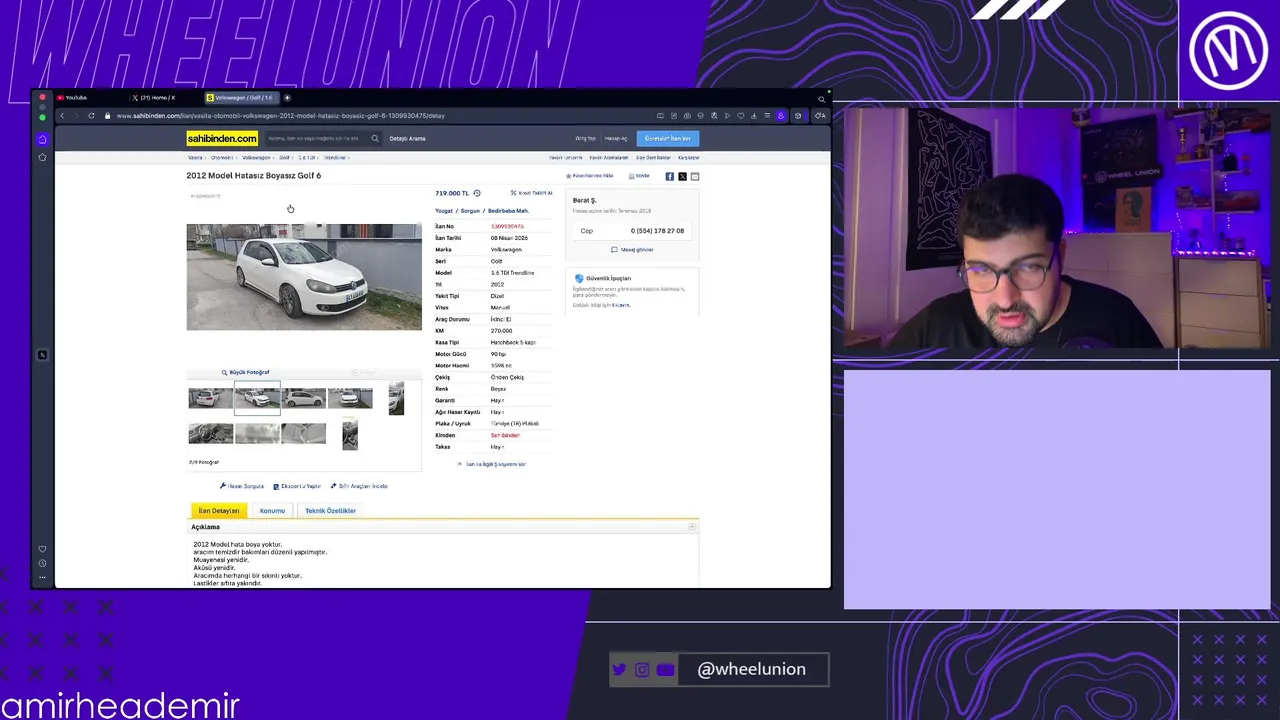
Task: Select the interior steering wheel thumbnail
Action: pyautogui.click(x=210, y=434)
